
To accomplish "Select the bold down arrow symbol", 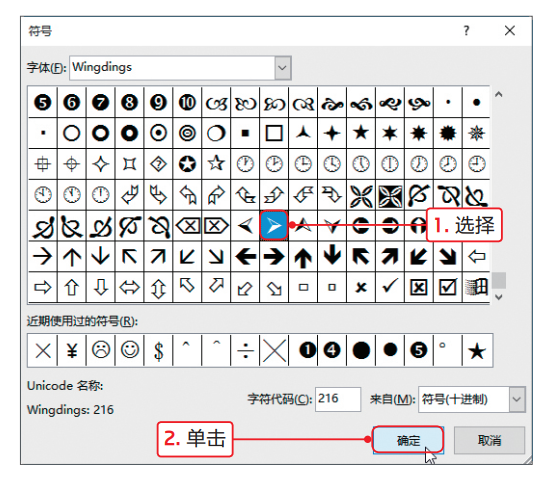I will [332, 255].
